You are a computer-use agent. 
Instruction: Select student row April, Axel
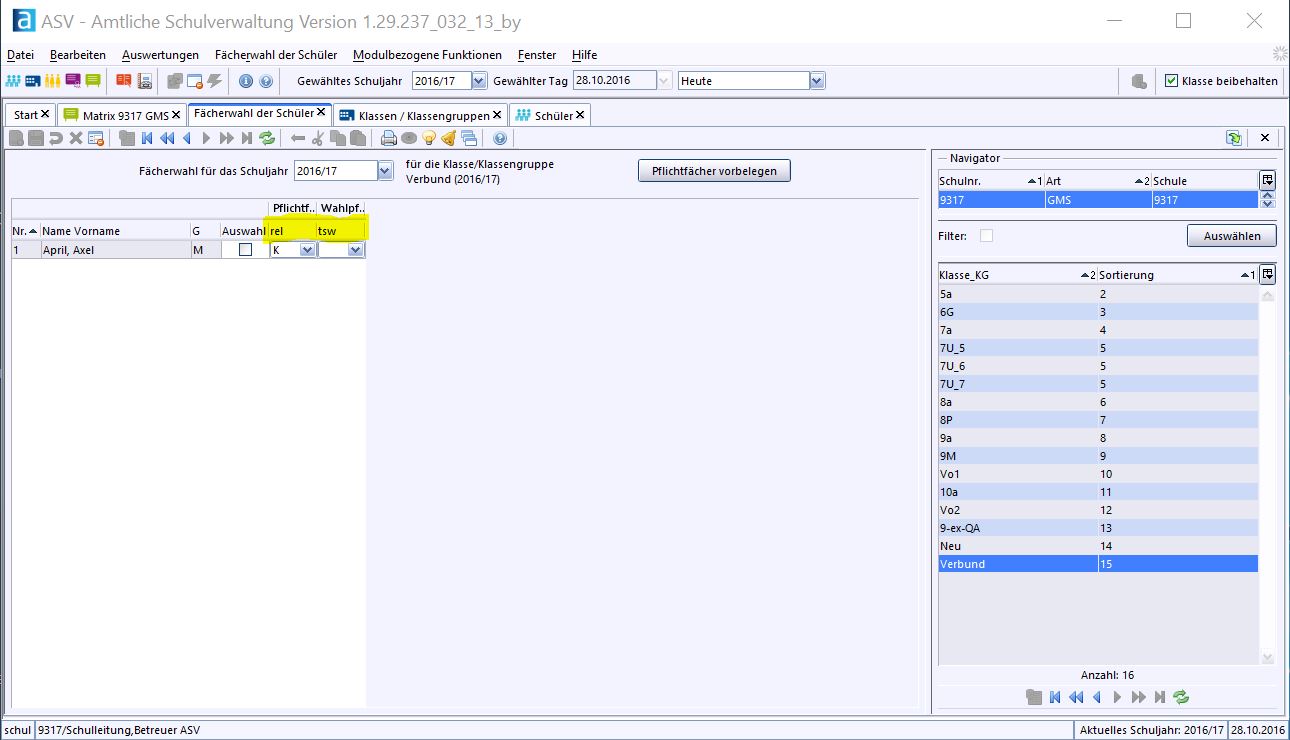(x=188, y=250)
